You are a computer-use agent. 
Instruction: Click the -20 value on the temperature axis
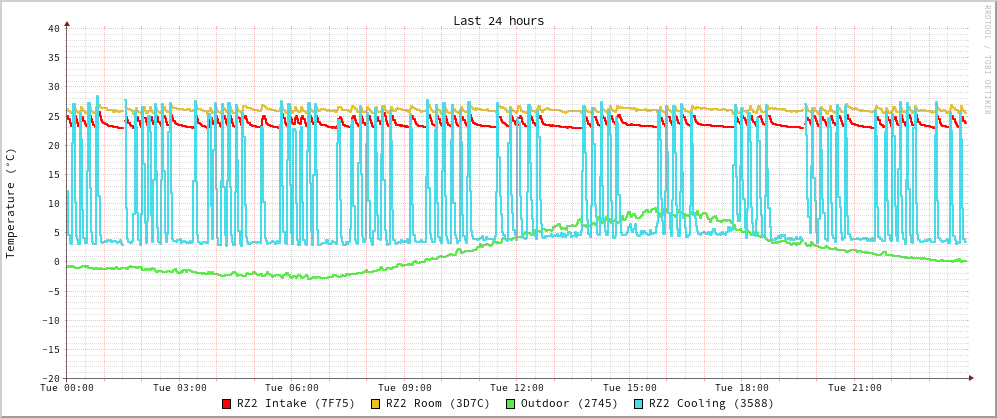coord(50,379)
